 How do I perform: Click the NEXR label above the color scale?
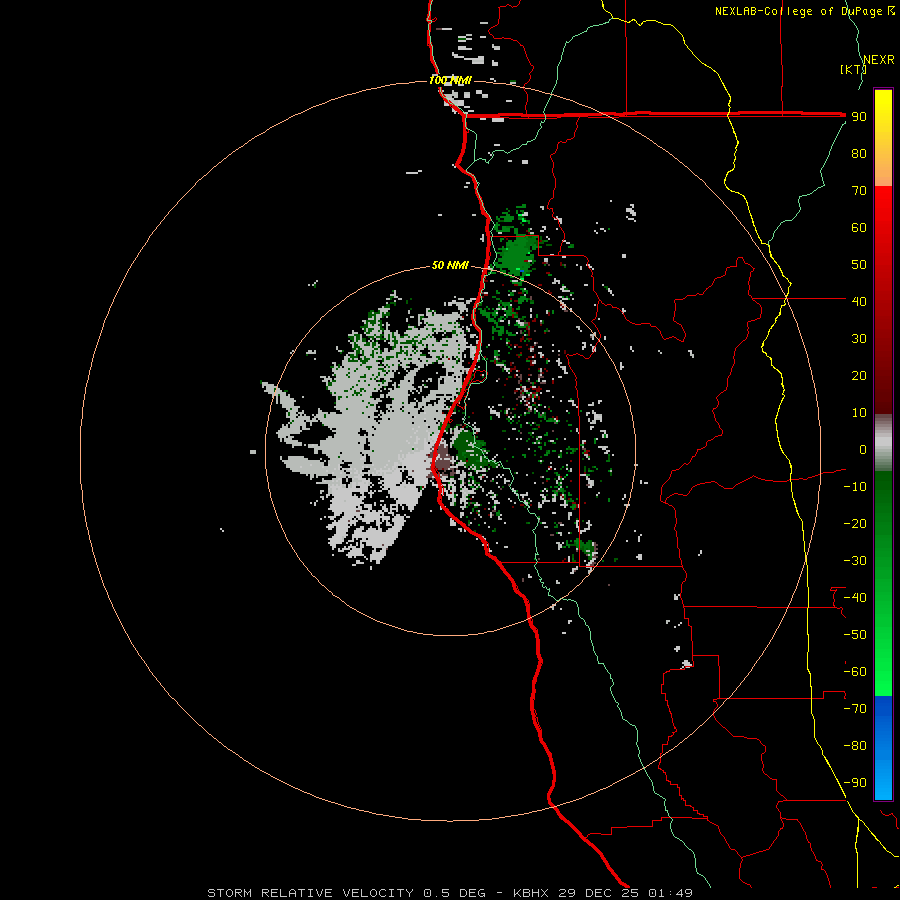(879, 60)
